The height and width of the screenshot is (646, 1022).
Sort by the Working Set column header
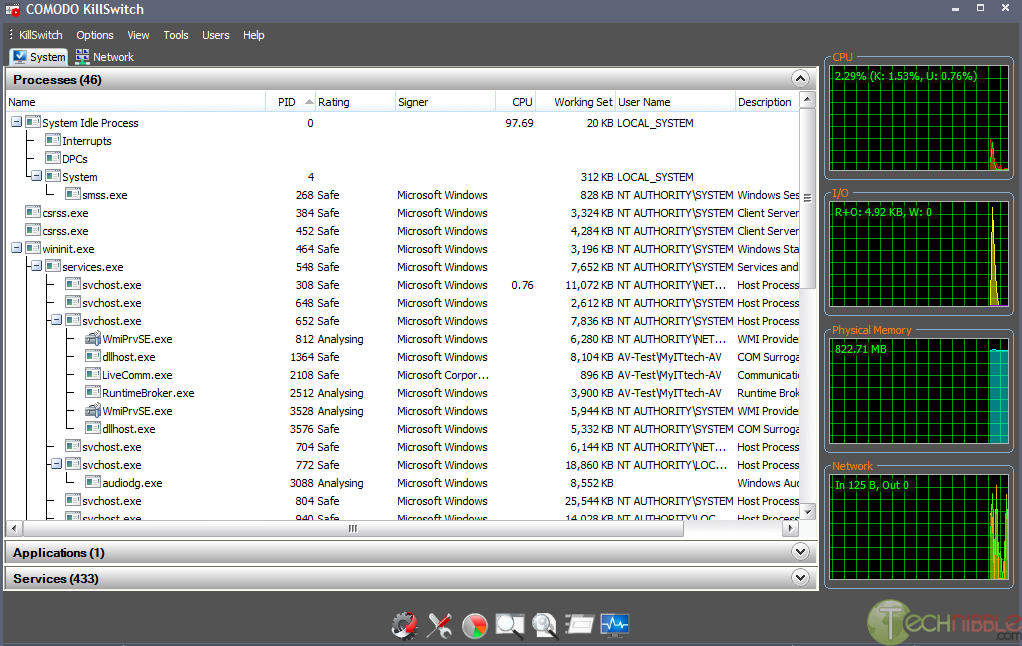point(582,102)
